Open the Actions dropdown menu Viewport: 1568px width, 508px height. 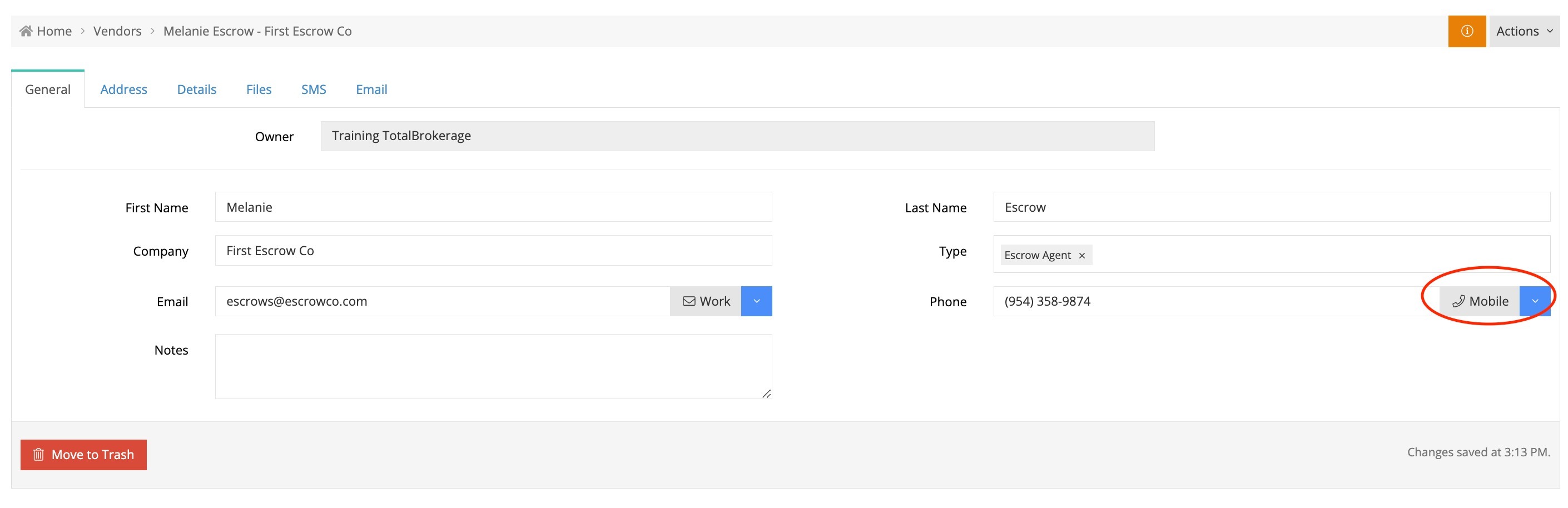pos(1524,31)
